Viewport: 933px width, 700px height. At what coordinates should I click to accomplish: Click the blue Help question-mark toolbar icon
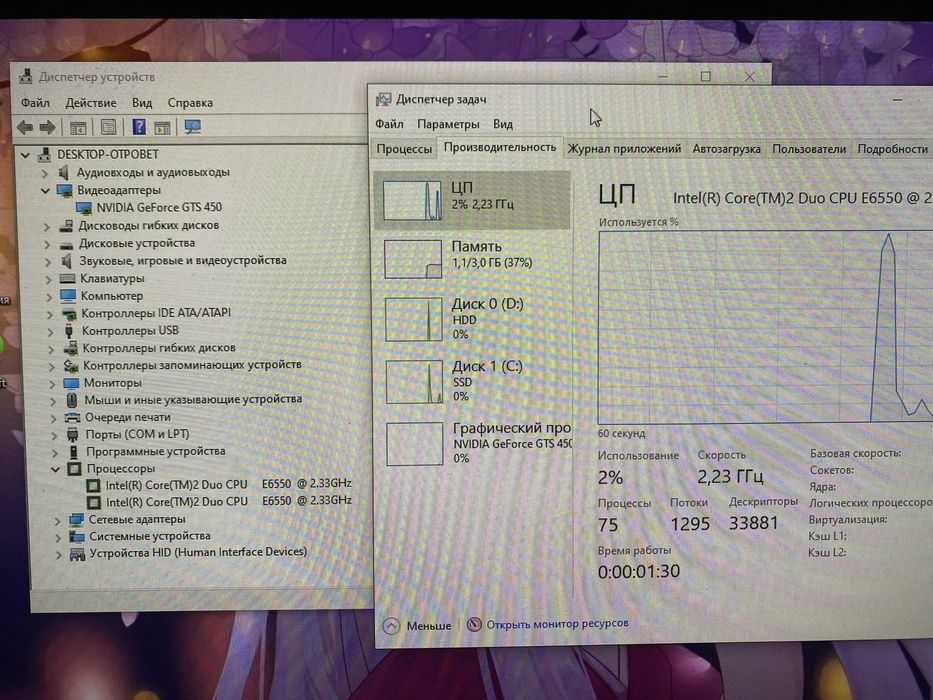[139, 127]
